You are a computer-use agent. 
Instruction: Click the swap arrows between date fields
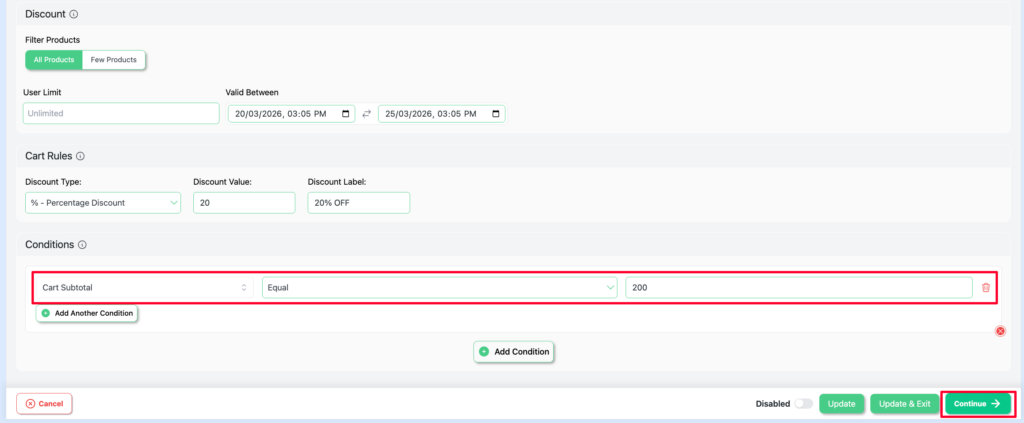pyautogui.click(x=366, y=114)
